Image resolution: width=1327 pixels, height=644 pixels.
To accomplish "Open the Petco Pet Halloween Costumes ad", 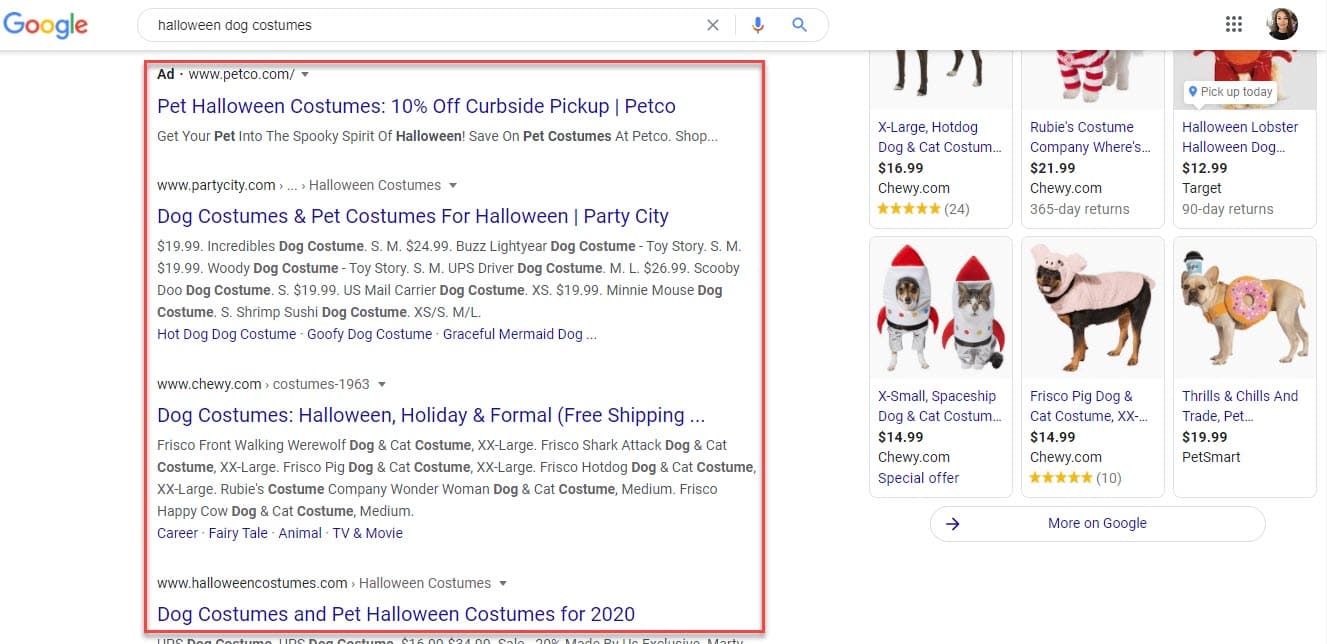I will (x=416, y=106).
